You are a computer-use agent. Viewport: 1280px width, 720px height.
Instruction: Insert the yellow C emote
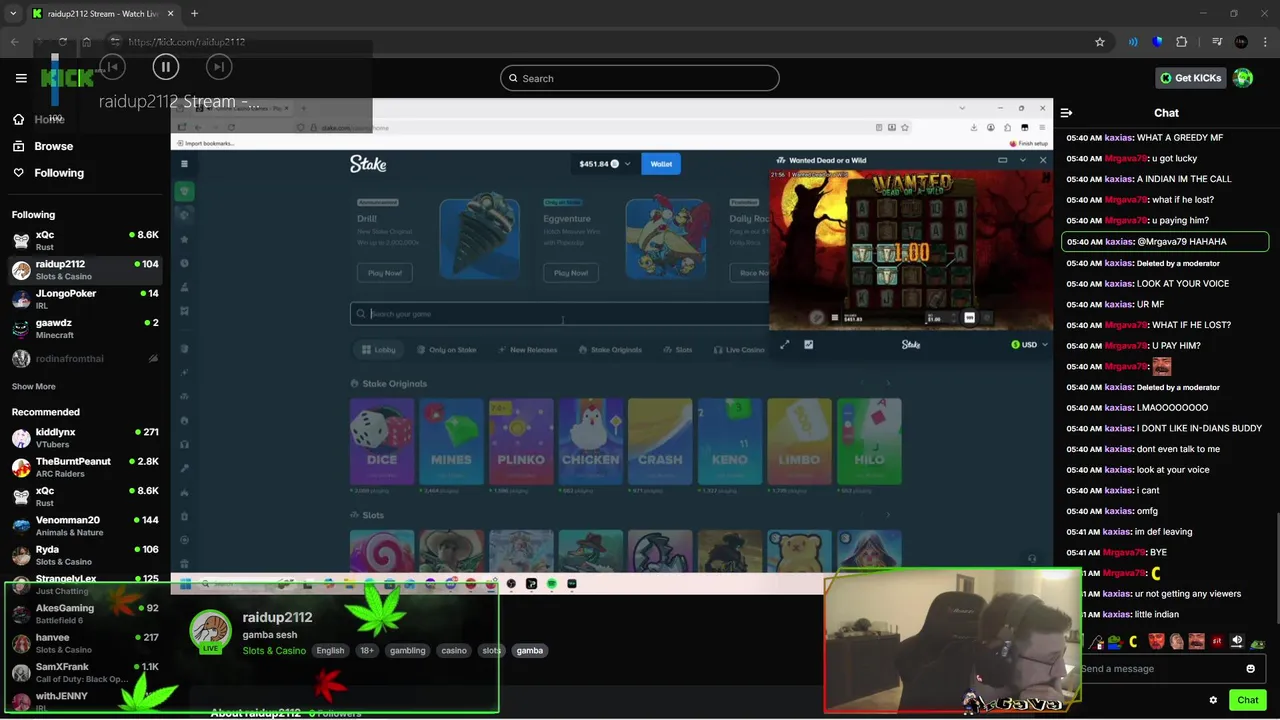[x=1134, y=642]
